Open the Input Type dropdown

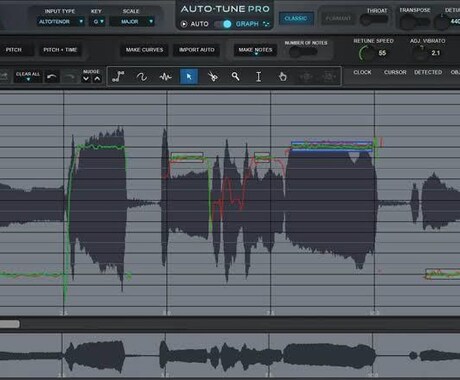pos(61,22)
